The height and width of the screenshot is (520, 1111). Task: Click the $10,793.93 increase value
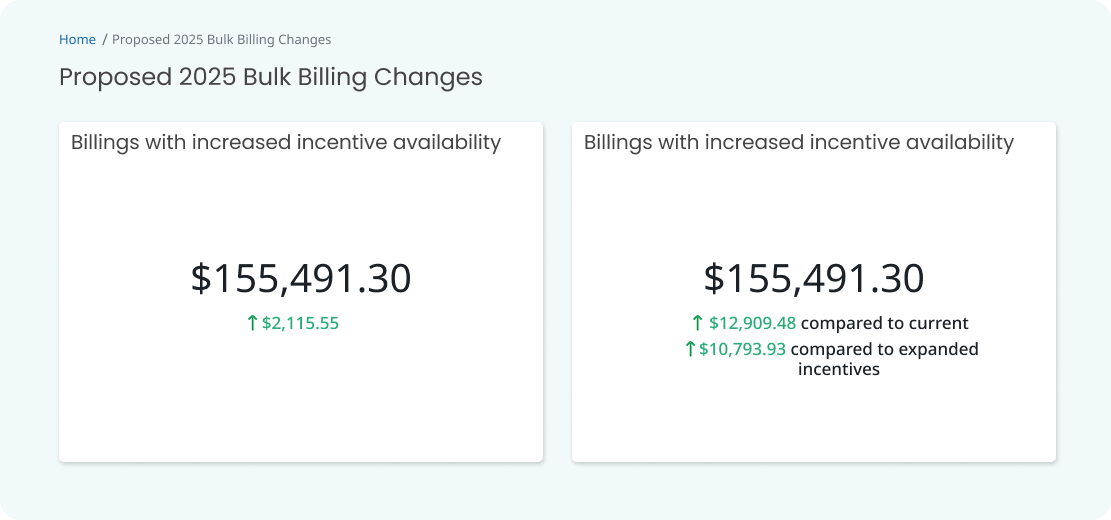click(743, 349)
